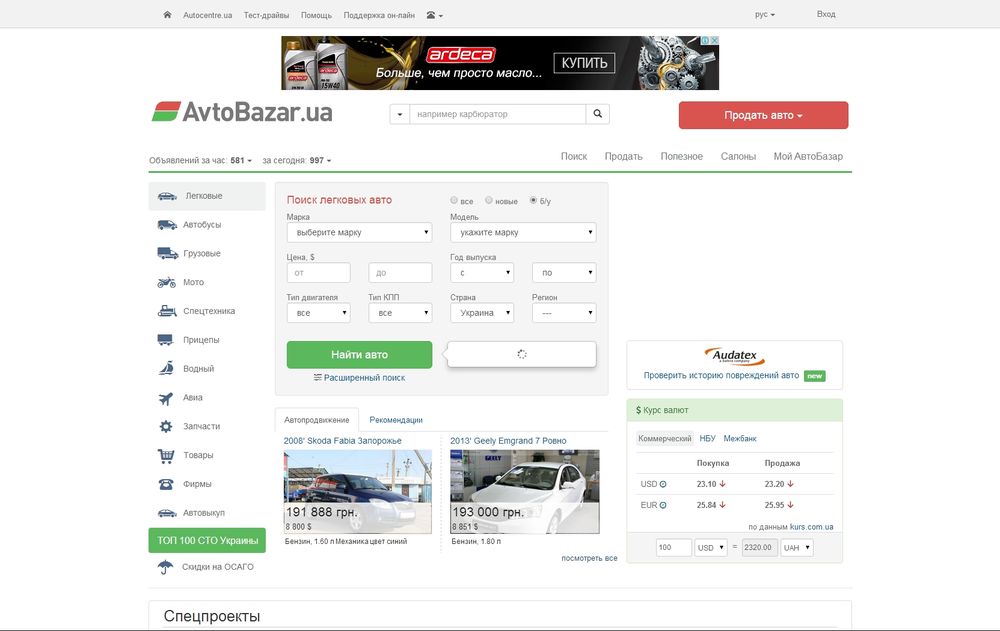Focus the price 'от' input field

318,272
